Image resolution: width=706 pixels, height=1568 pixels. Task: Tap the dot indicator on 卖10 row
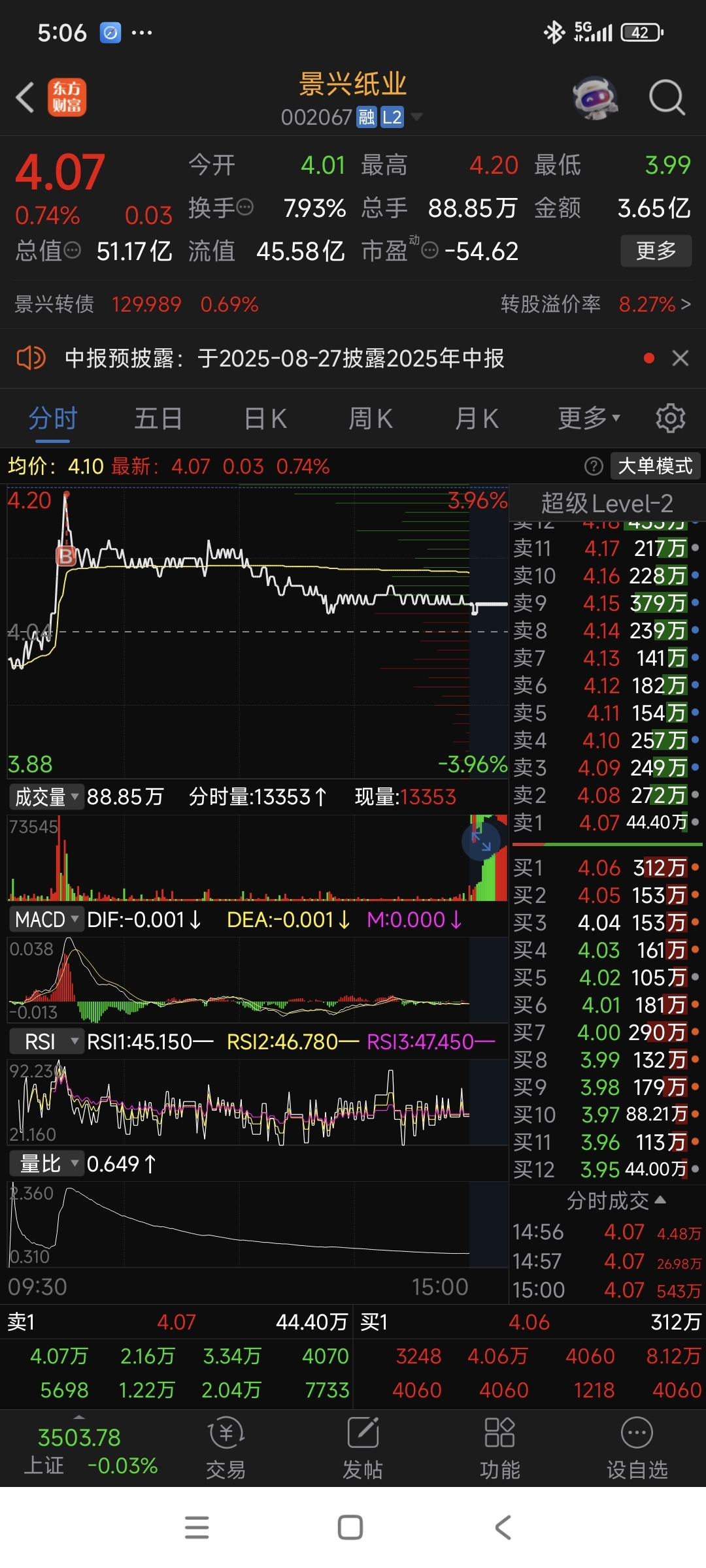pyautogui.click(x=695, y=576)
